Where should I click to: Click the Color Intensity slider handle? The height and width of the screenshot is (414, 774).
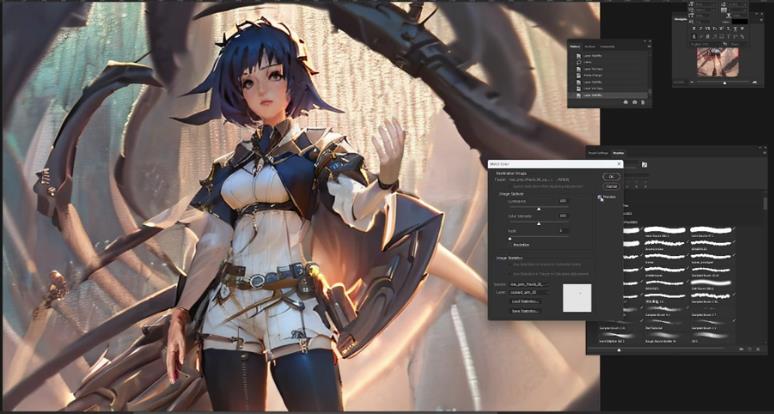[539, 224]
